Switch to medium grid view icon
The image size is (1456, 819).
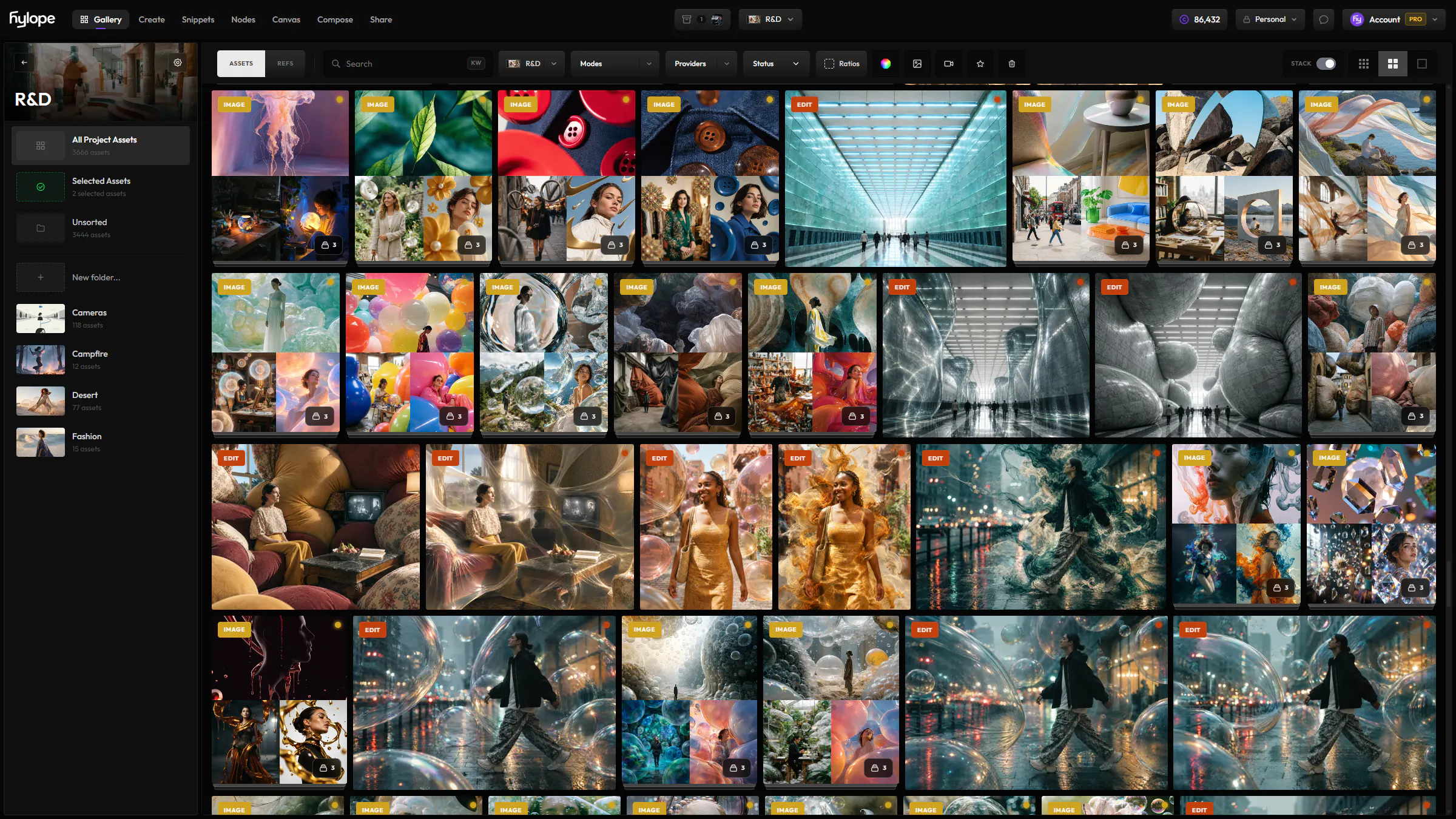tap(1393, 64)
